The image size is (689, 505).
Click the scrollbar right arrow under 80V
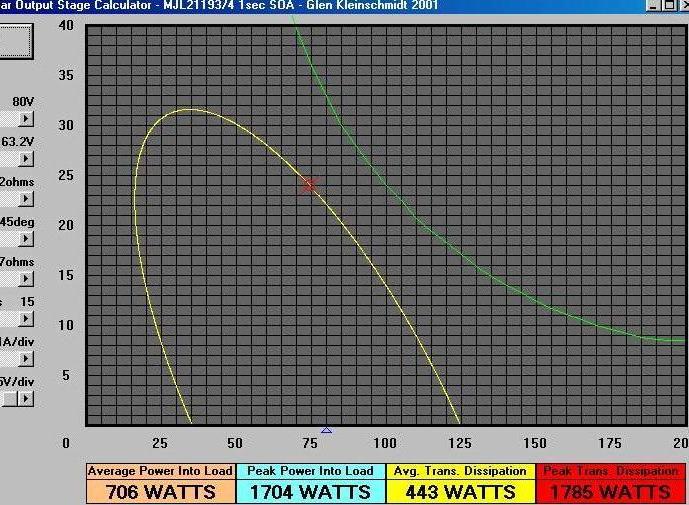[26, 119]
